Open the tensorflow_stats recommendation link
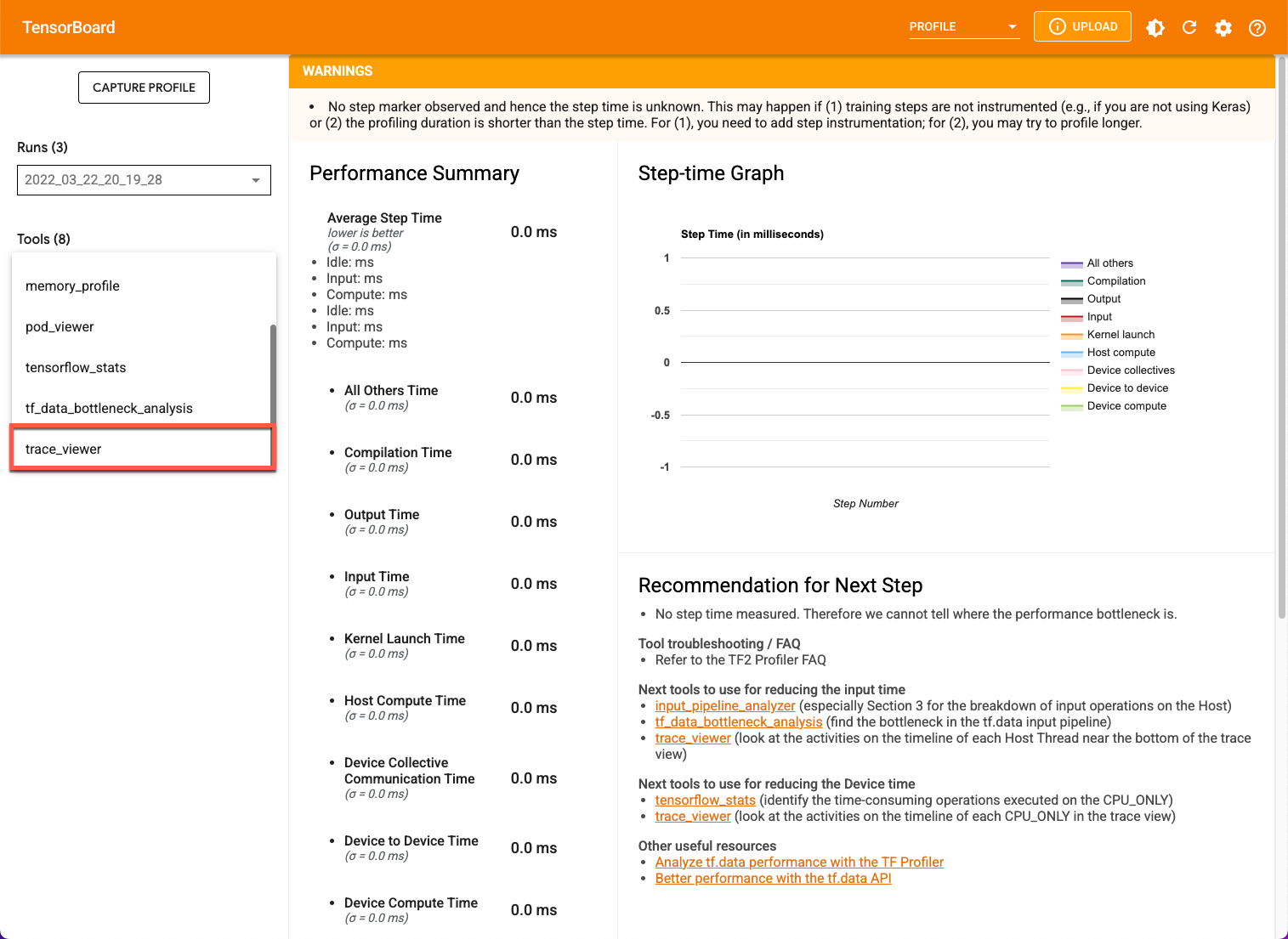This screenshot has height=939, width=1288. click(x=706, y=800)
